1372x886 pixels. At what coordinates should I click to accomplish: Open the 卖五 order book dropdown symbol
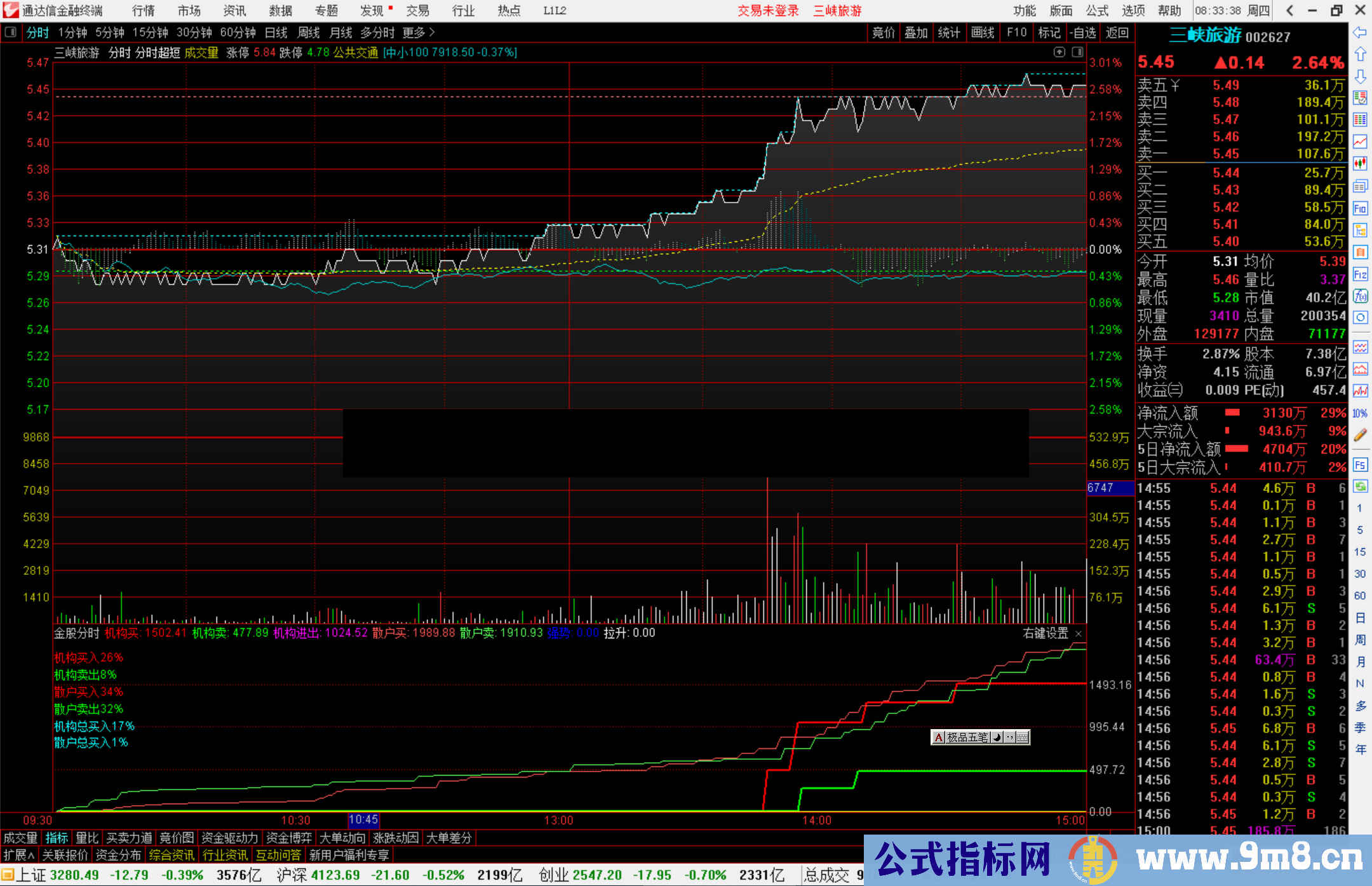[x=1175, y=85]
